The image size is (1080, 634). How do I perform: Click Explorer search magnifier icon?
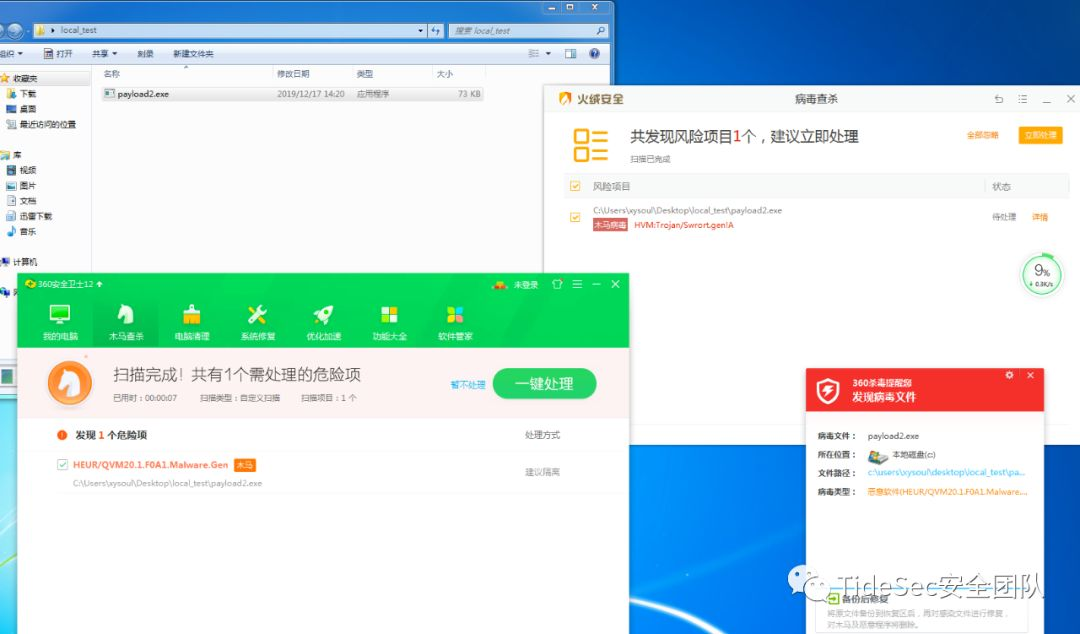601,30
